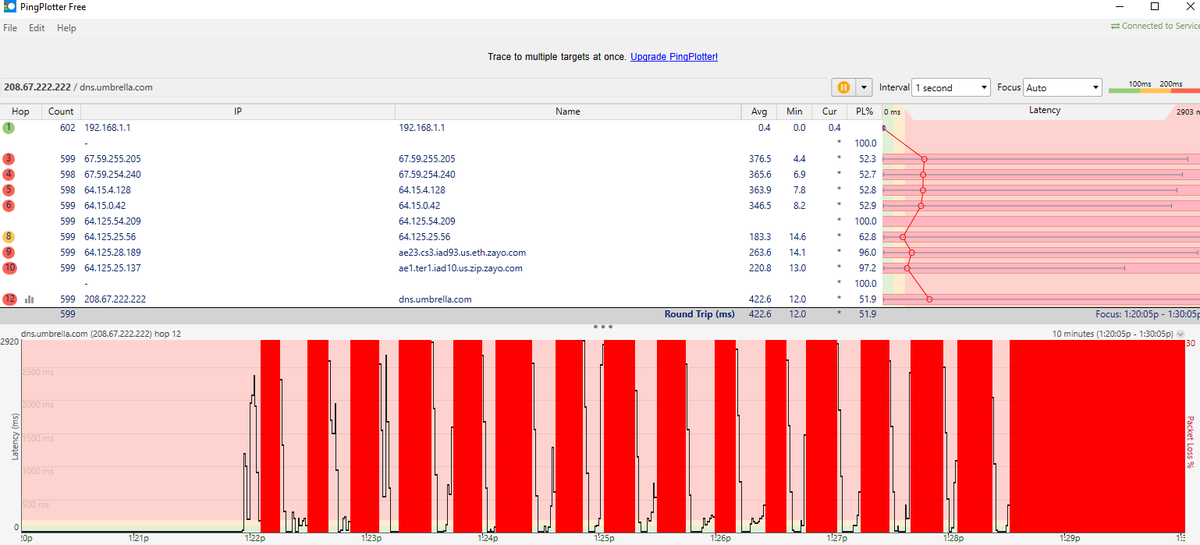Follow the Upgrade PingPlotter! link
1200x545 pixels.
click(674, 57)
